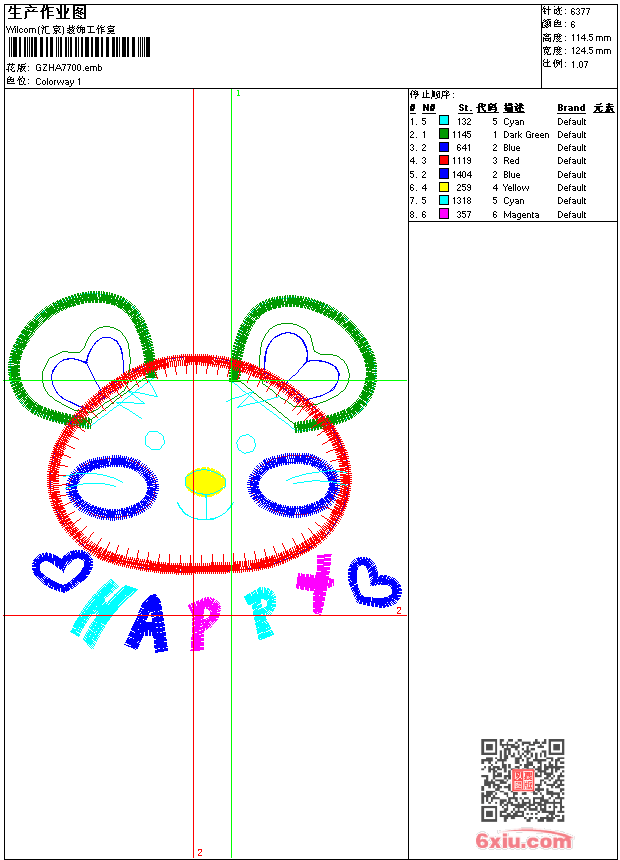The width and height of the screenshot is (620, 860).
Task: Click the height value '114.5 mm'
Action: (x=591, y=38)
